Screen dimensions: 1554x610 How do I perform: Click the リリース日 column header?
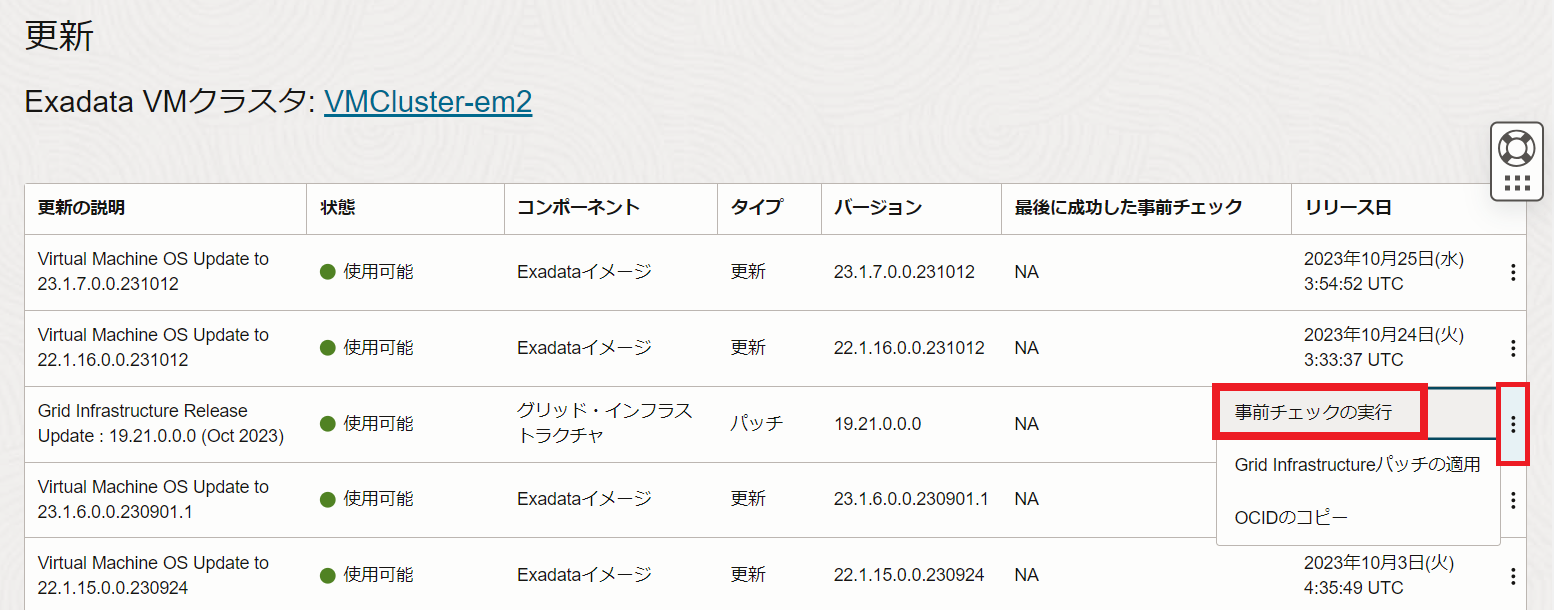[x=1347, y=208]
